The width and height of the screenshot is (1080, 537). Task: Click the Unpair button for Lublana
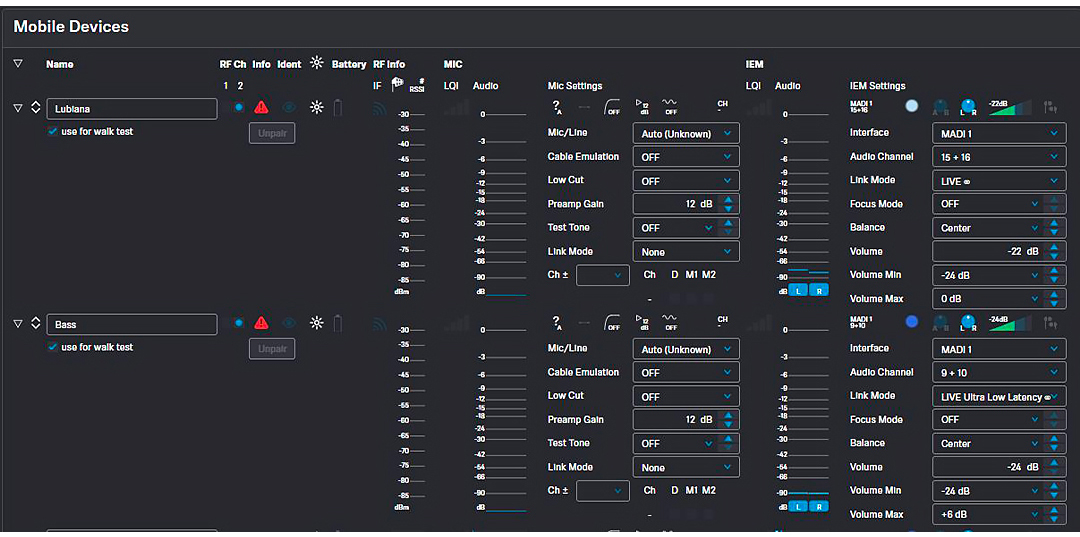point(271,133)
